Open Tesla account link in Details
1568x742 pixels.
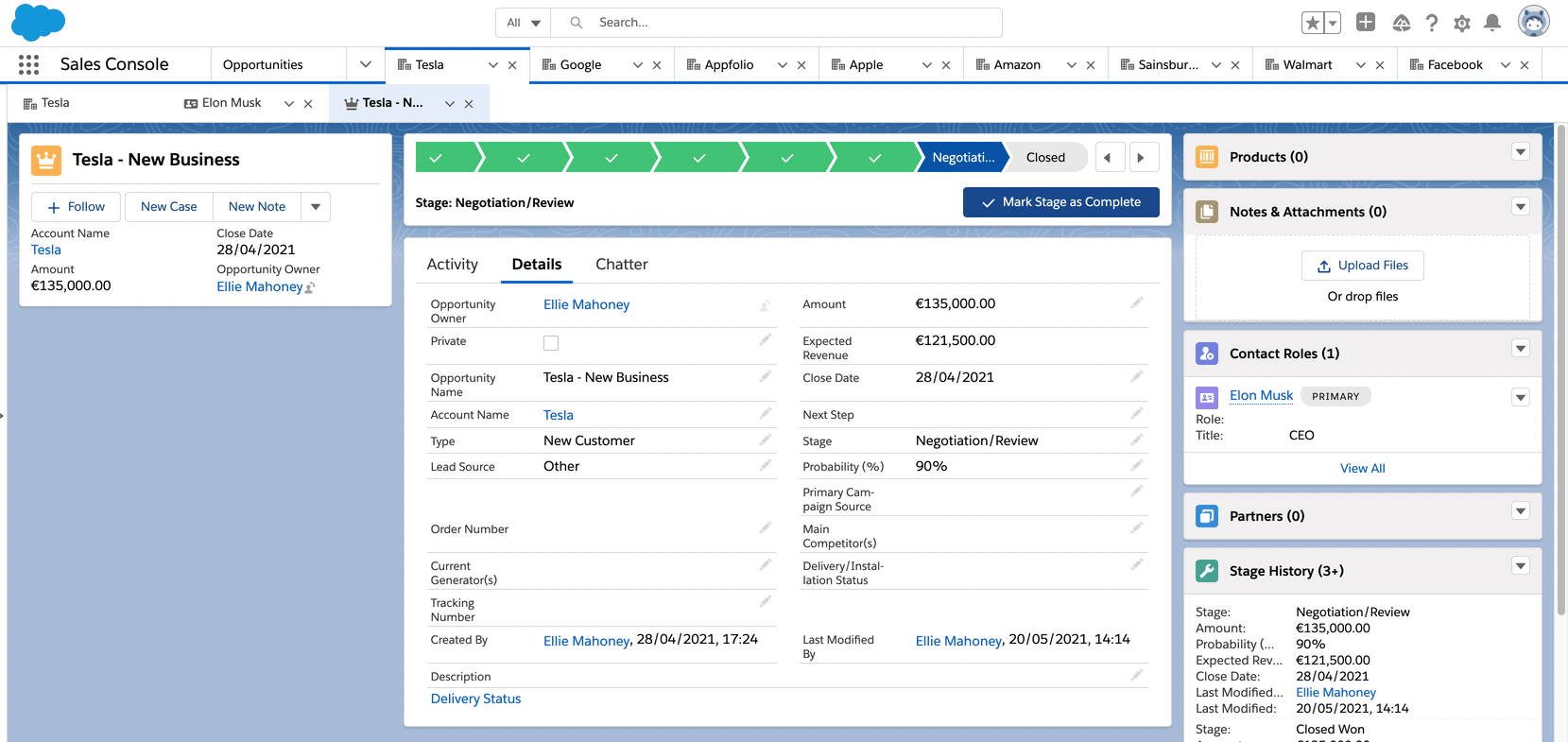point(559,415)
